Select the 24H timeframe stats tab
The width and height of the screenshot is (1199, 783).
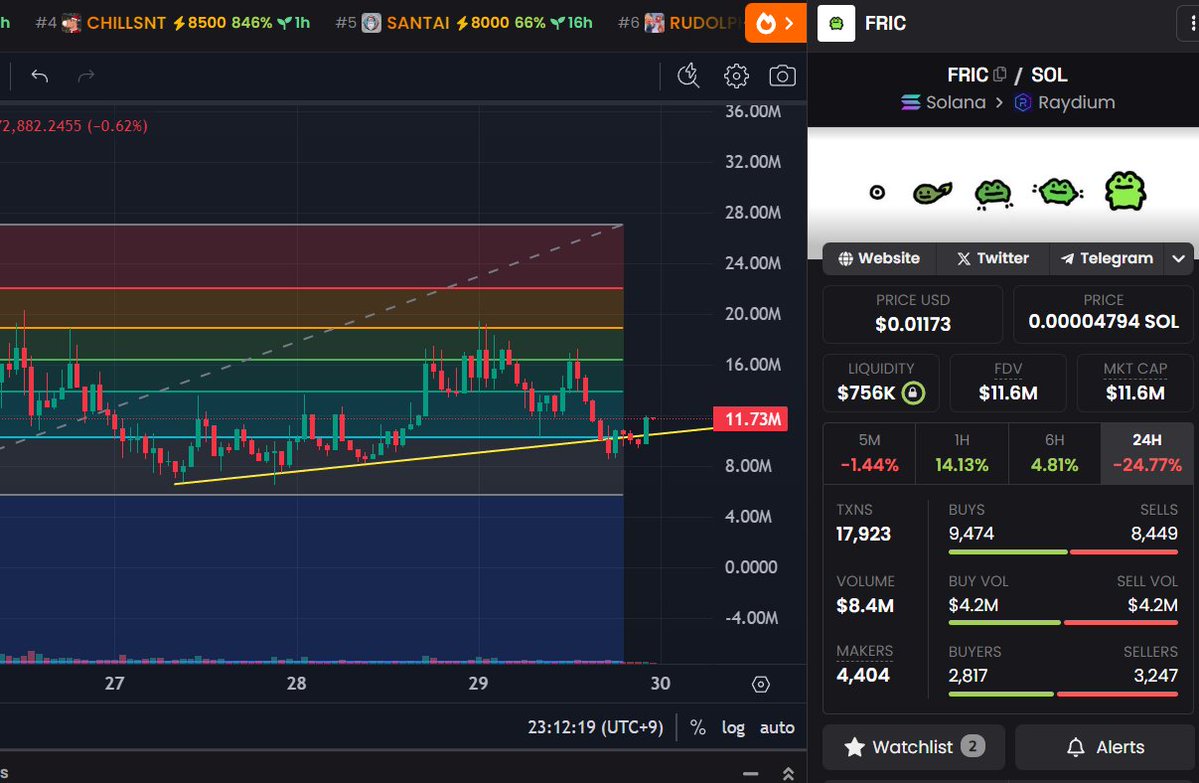tap(1147, 453)
